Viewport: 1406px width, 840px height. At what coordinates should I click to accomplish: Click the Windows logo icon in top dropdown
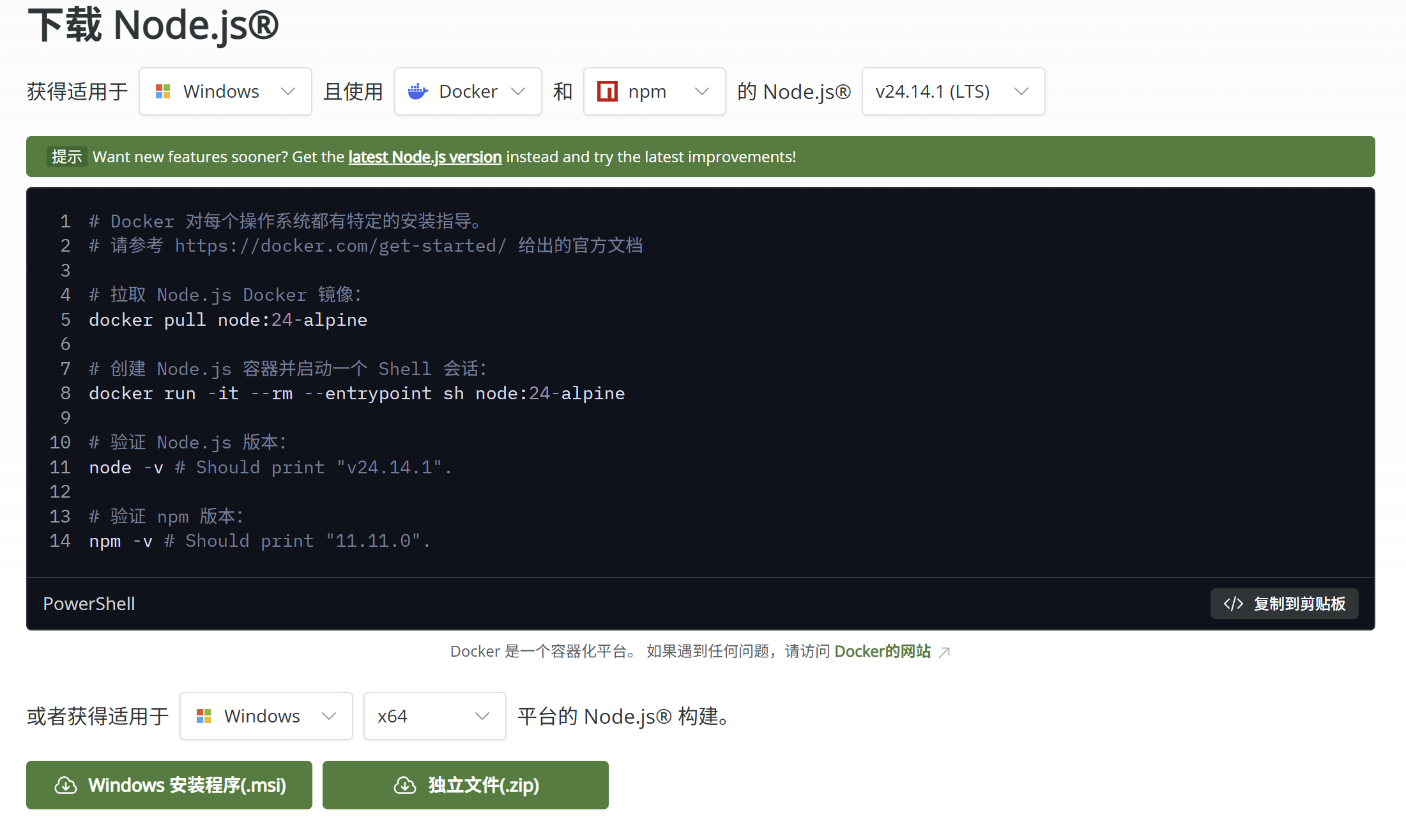163,91
